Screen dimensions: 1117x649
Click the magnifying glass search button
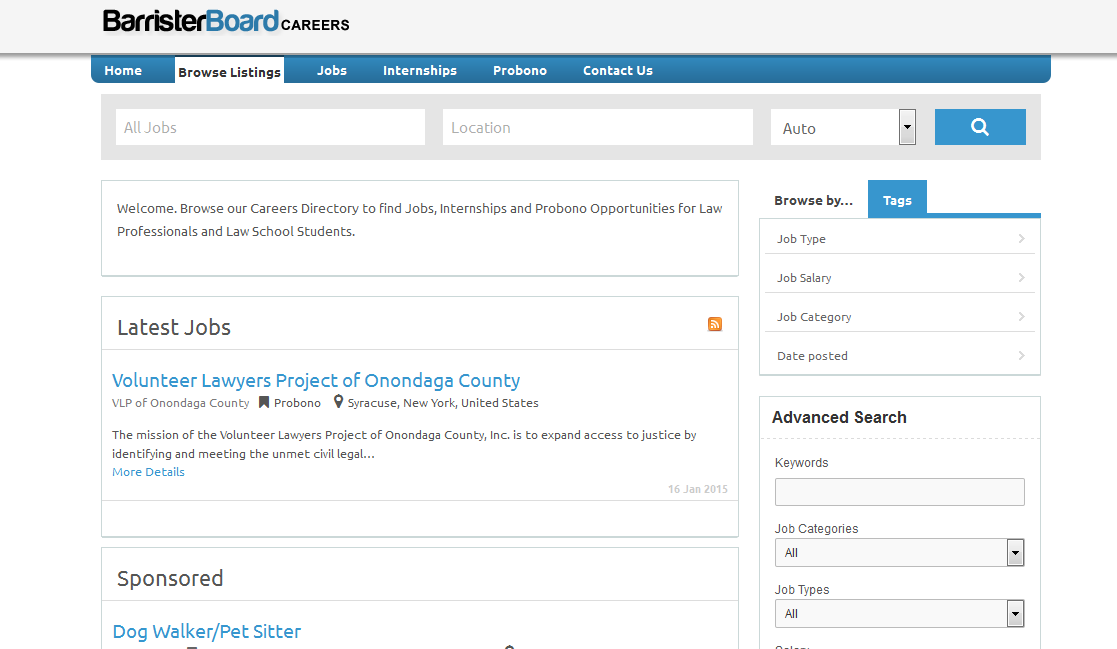point(979,127)
